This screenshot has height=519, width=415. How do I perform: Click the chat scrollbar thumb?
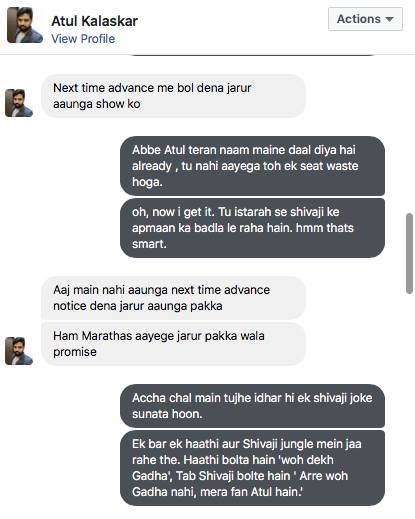pyautogui.click(x=409, y=254)
